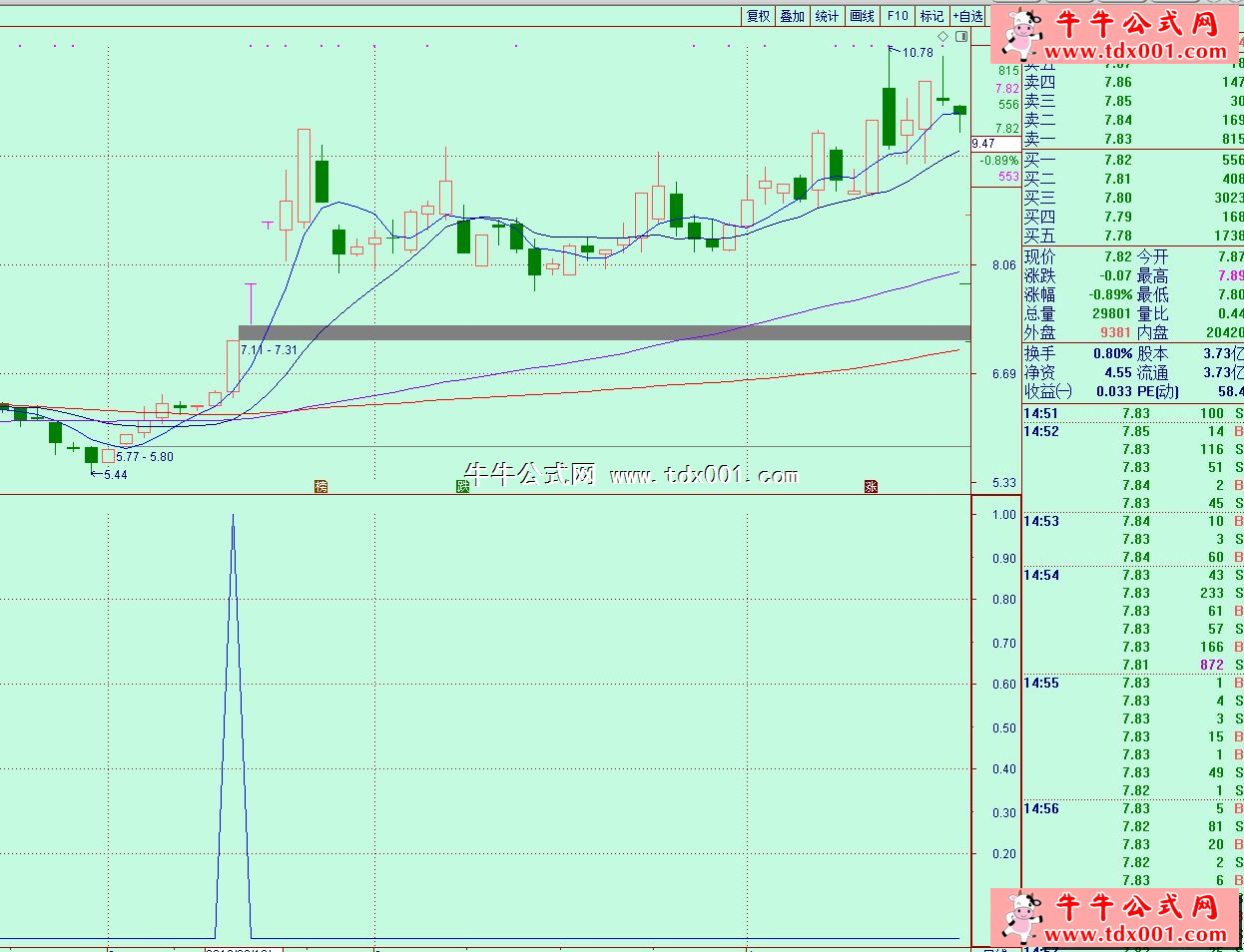Click the 榜 event marker icon
The height and width of the screenshot is (952, 1244).
pos(320,486)
